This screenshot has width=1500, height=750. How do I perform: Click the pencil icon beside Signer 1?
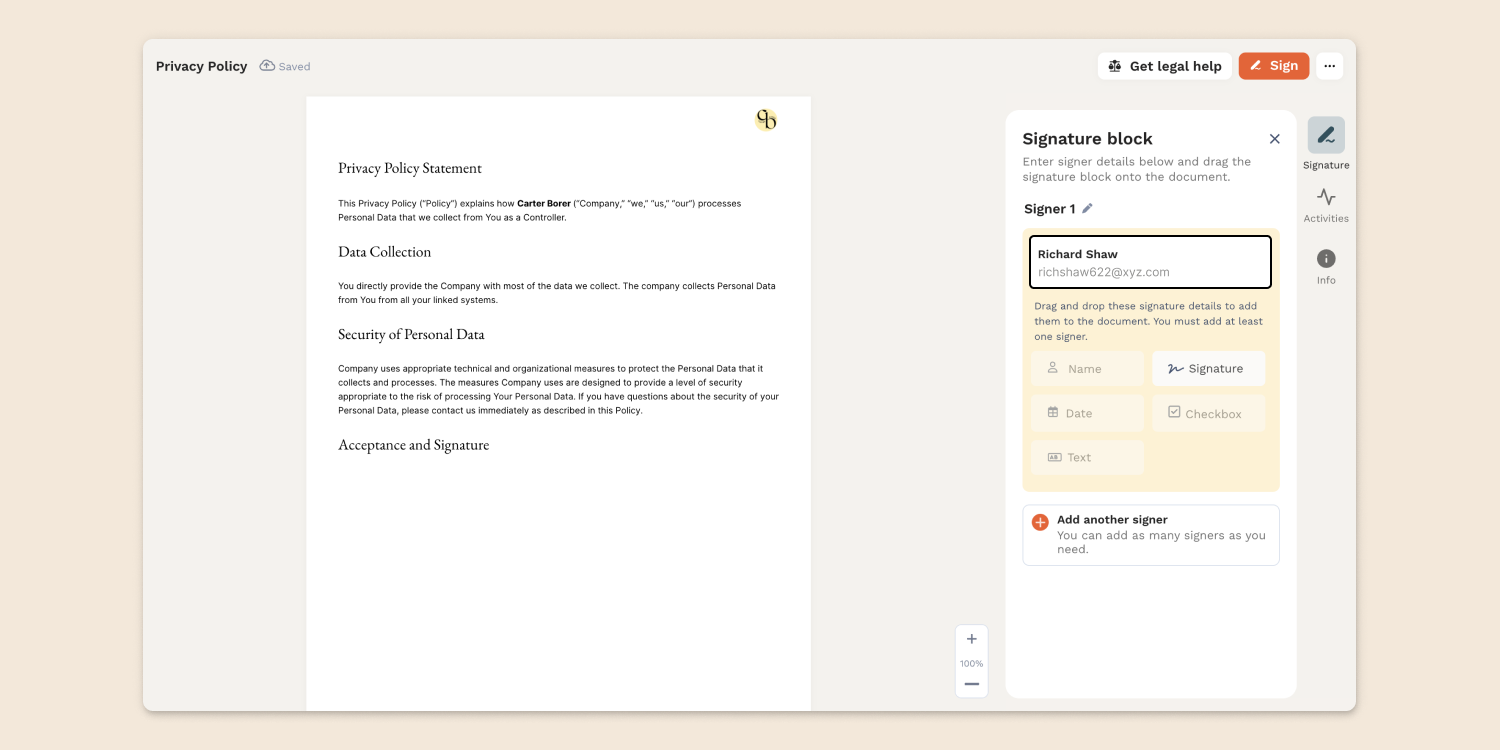point(1088,209)
